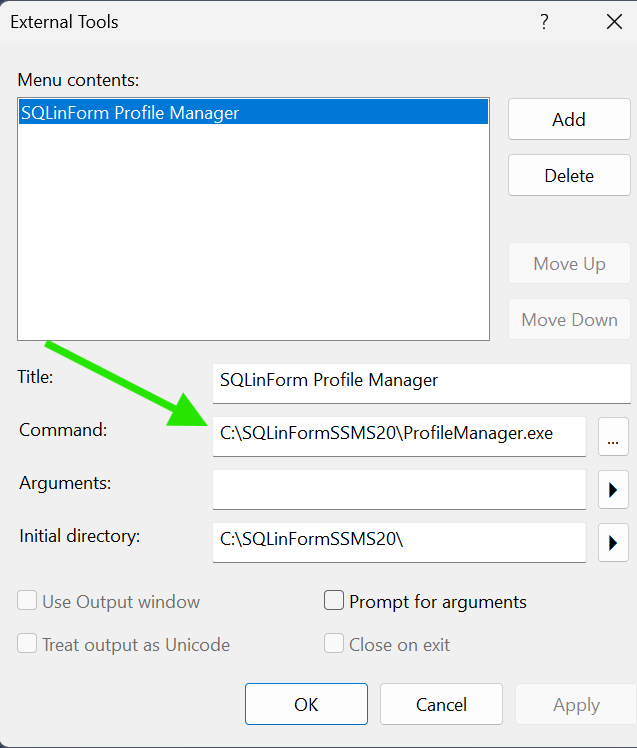Click the question mark help icon
Image resolution: width=637 pixels, height=748 pixels.
(544, 22)
